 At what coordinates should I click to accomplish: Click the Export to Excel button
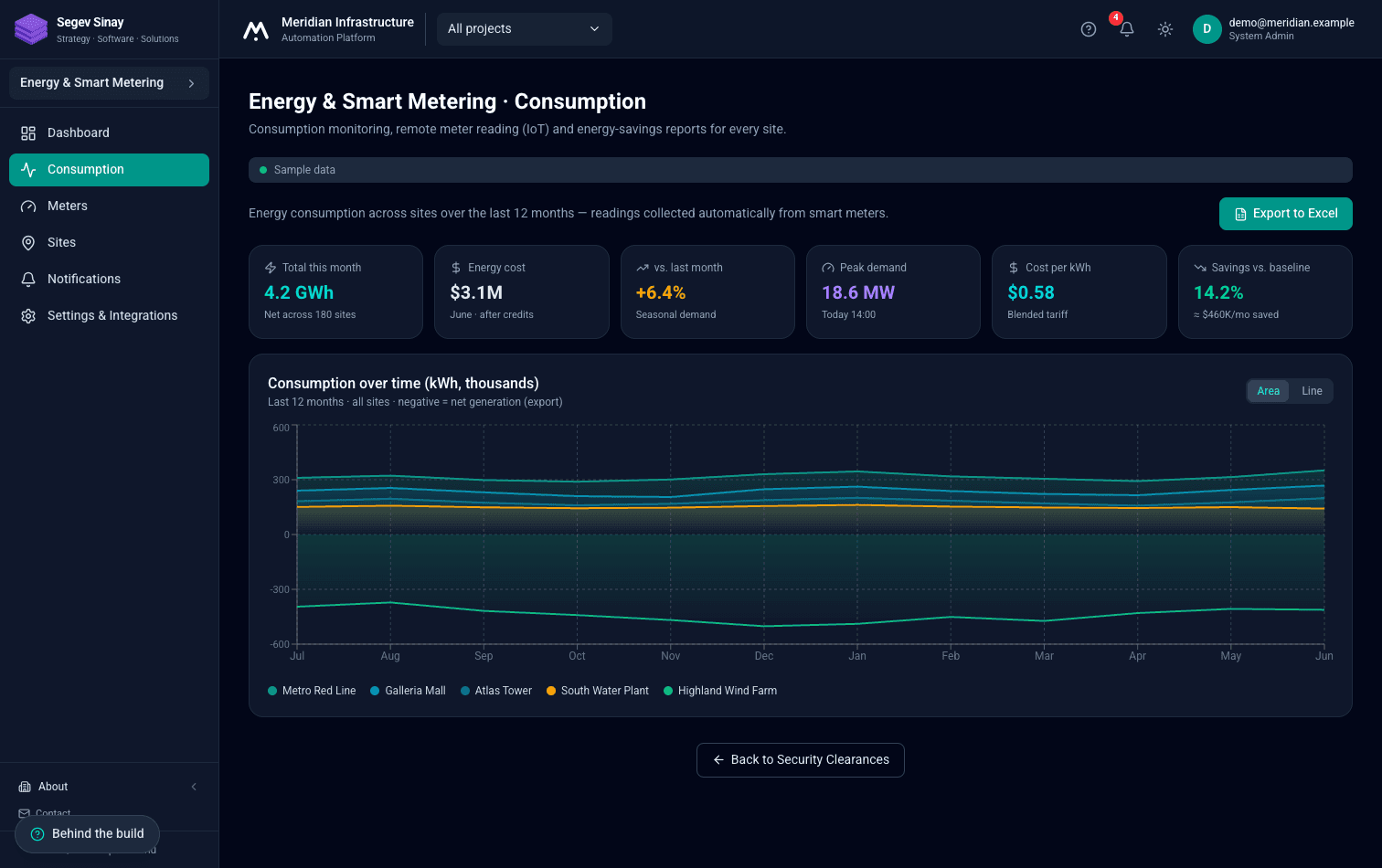pyautogui.click(x=1285, y=214)
